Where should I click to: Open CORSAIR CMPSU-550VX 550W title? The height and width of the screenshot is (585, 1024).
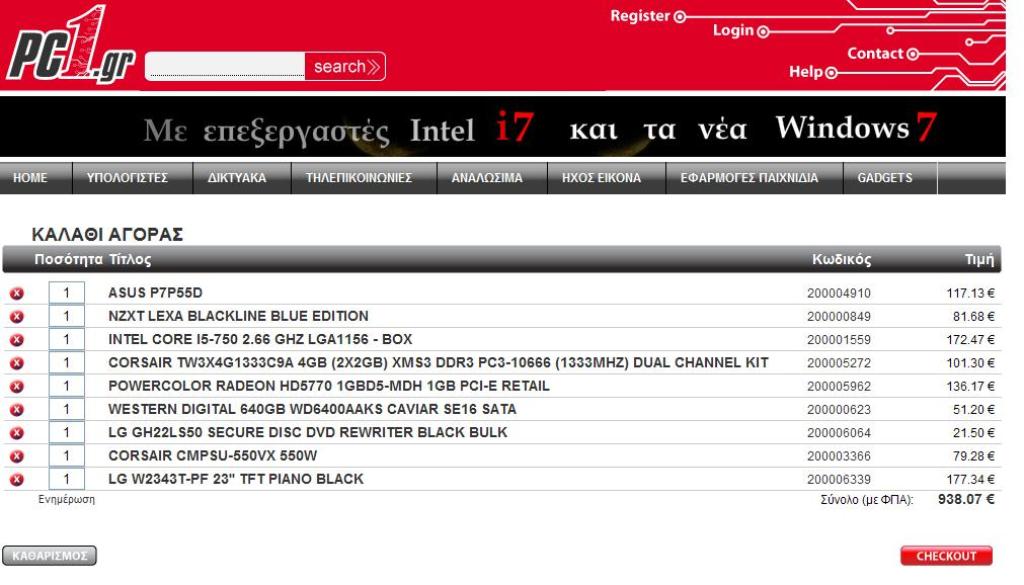(213, 456)
